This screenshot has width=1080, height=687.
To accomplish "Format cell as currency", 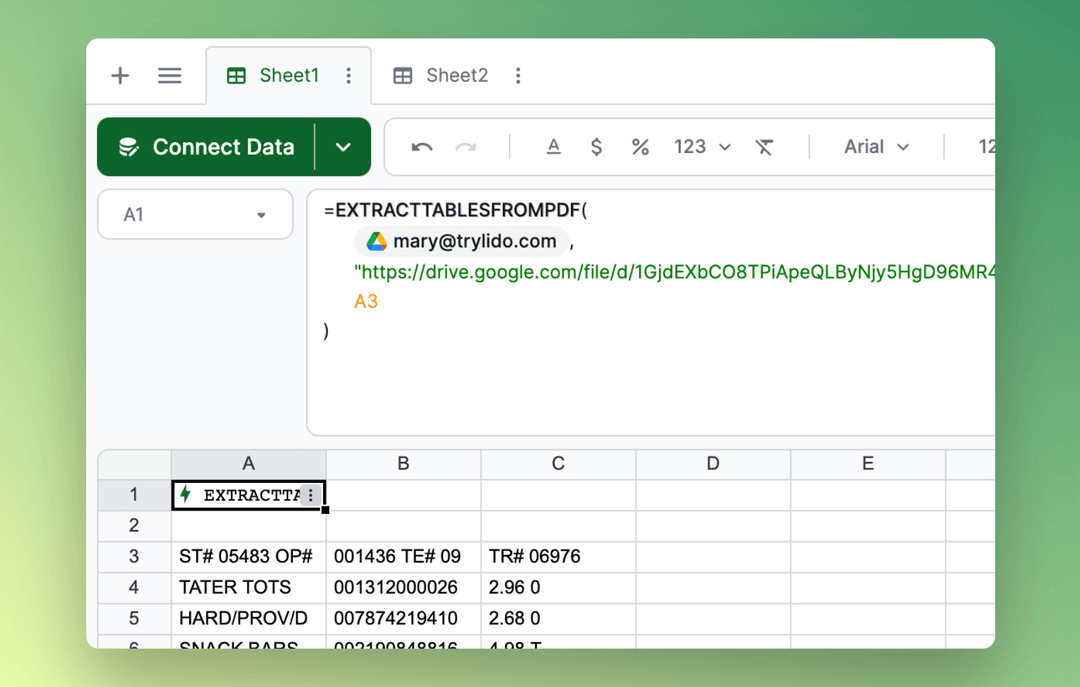I will (596, 147).
